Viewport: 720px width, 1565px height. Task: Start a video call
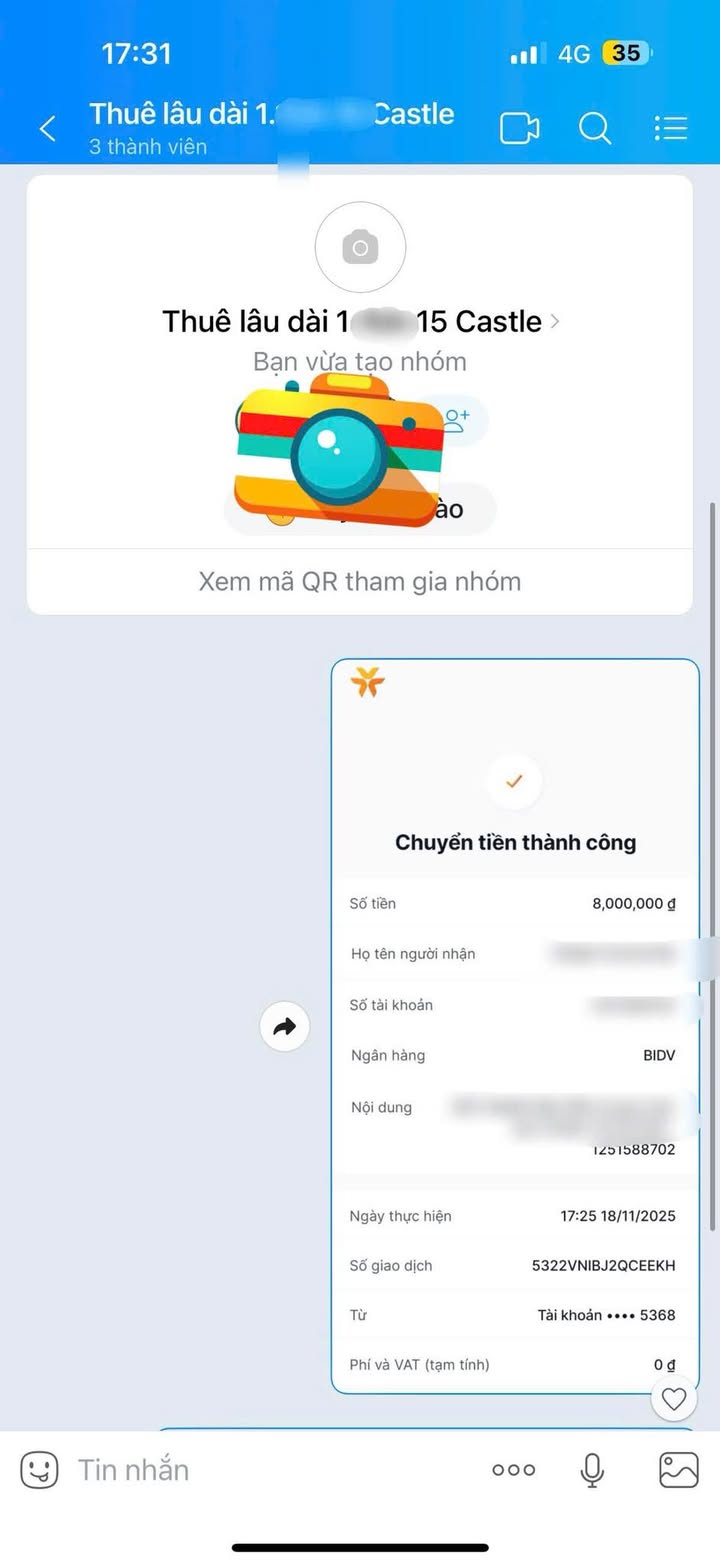520,128
